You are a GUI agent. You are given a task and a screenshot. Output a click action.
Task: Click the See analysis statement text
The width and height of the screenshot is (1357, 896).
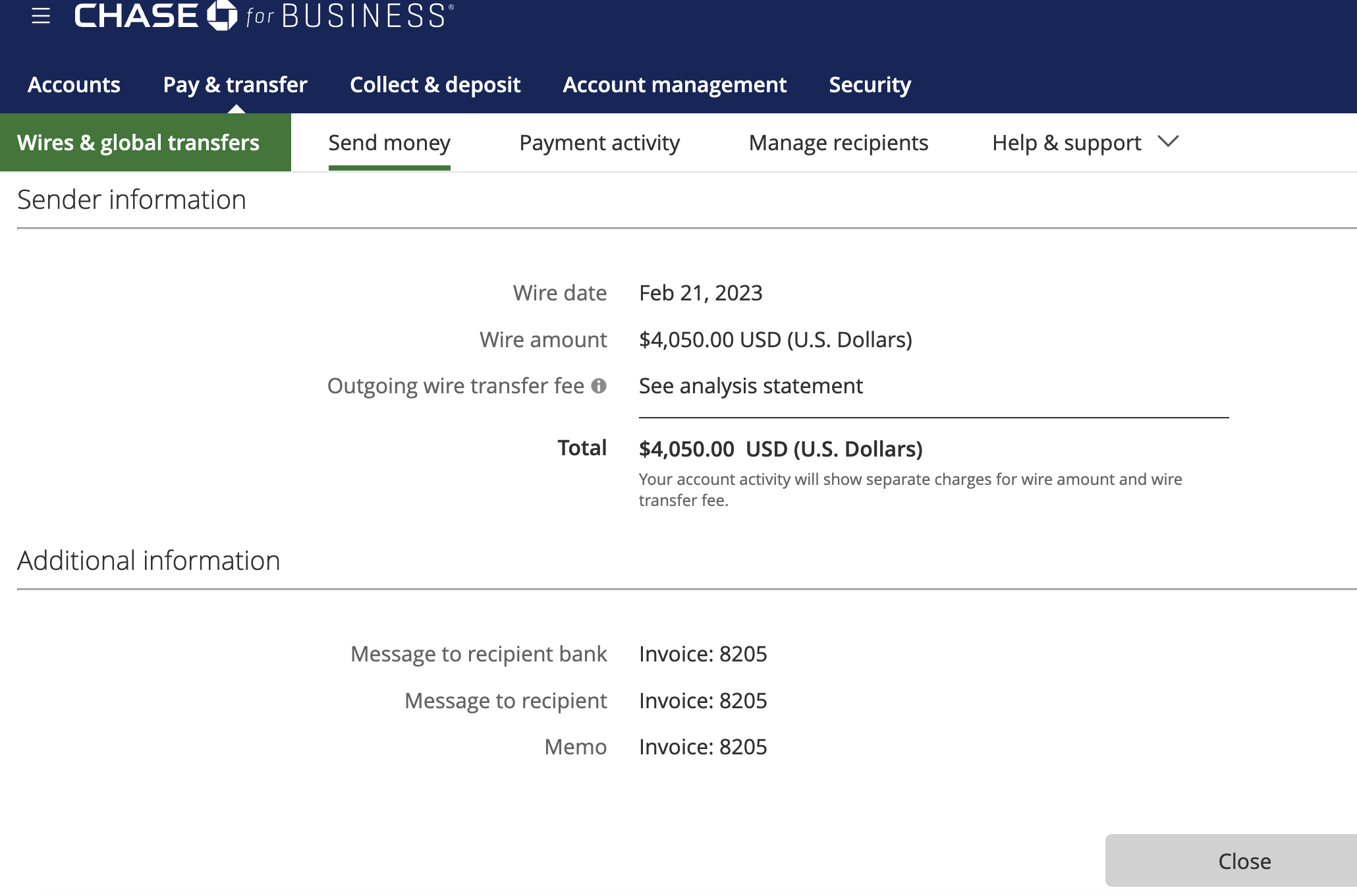tap(751, 386)
